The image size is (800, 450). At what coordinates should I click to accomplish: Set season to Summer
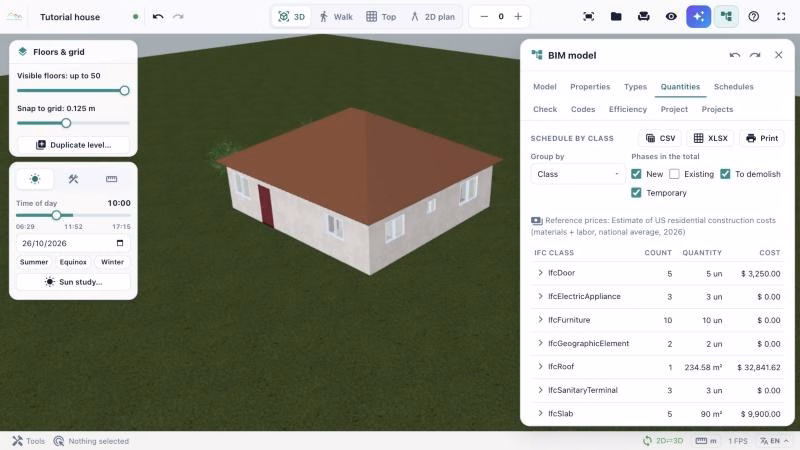(x=34, y=262)
